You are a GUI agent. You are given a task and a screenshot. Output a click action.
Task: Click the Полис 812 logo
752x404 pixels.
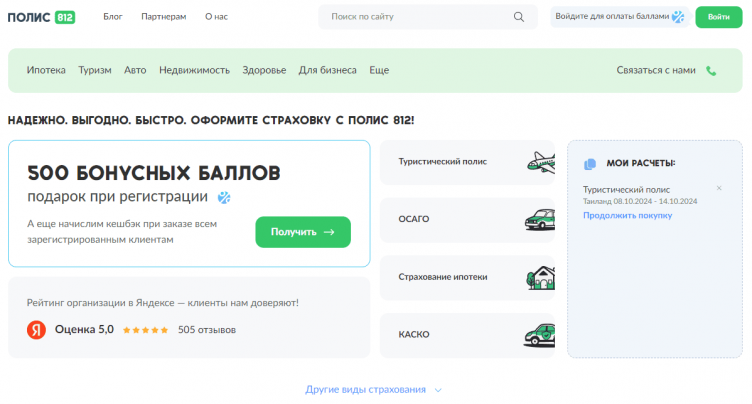[x=41, y=17]
